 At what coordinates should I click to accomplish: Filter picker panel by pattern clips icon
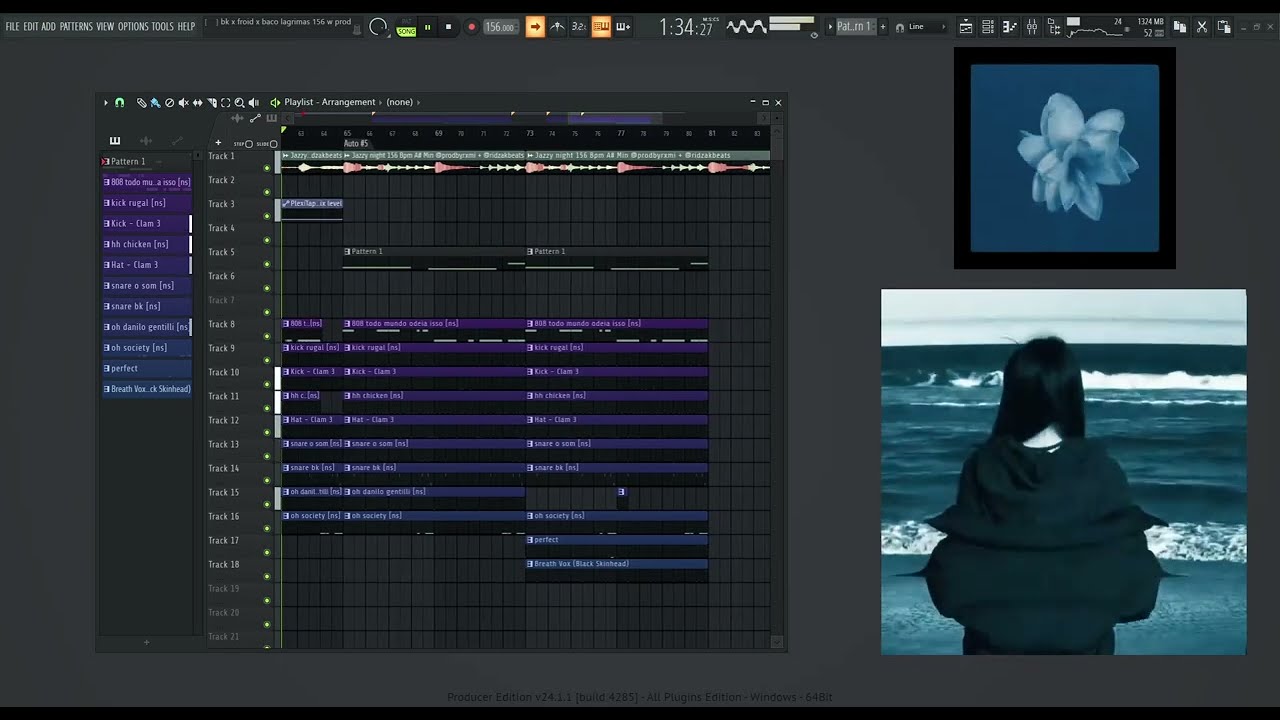(x=115, y=141)
